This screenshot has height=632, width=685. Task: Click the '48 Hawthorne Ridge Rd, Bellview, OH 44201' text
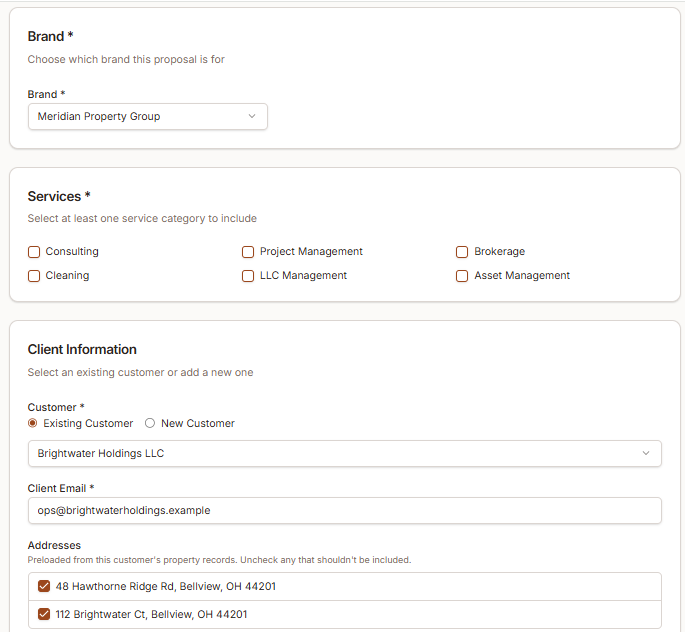pos(166,586)
